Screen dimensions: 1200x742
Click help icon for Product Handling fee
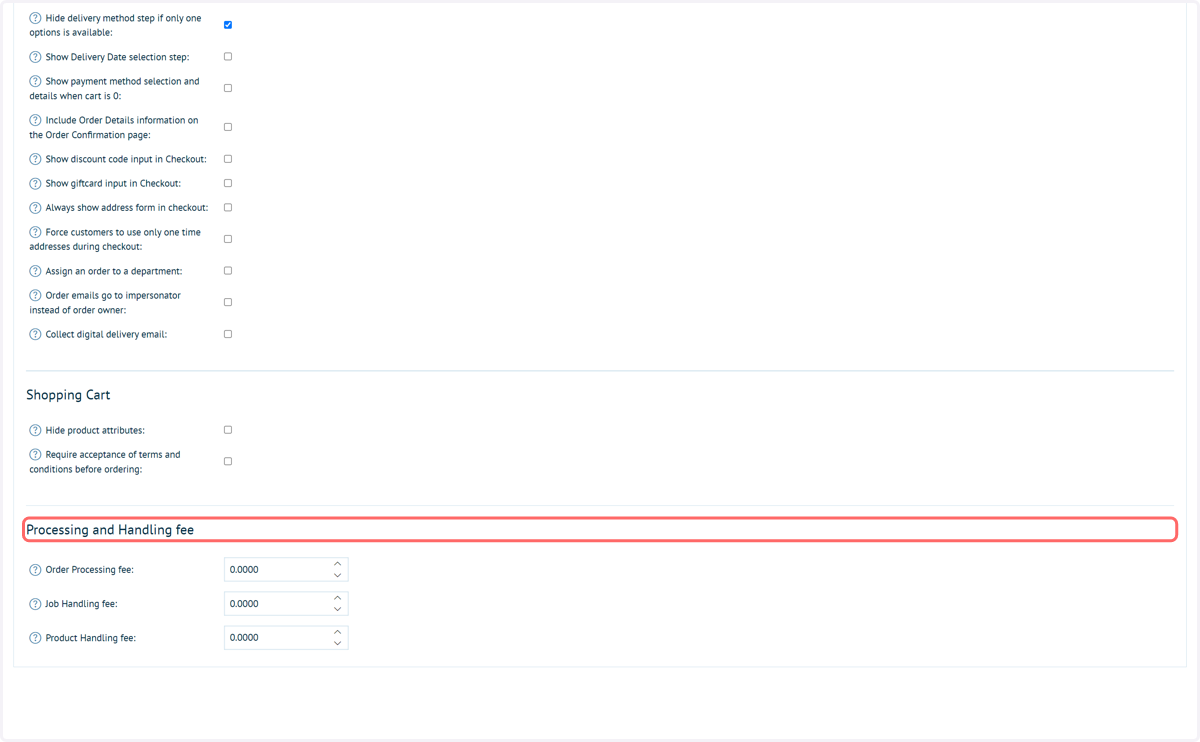point(35,638)
